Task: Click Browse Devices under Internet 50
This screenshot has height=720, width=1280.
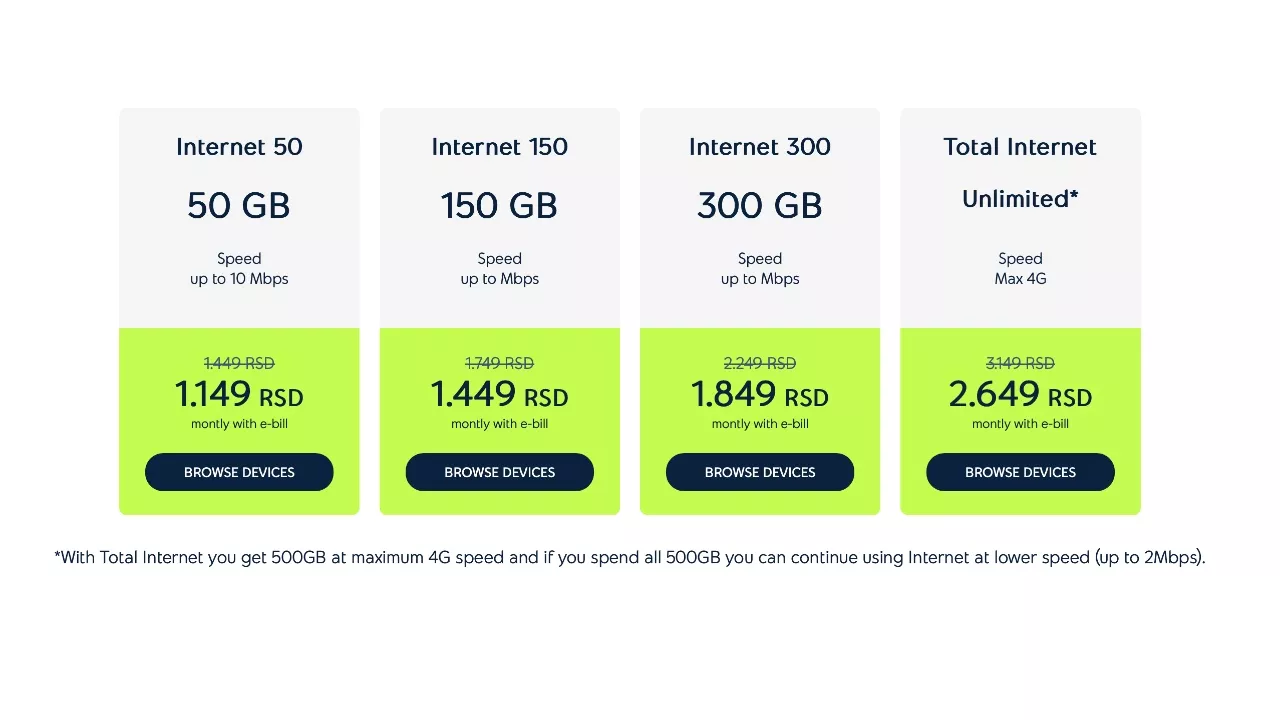Action: click(239, 472)
